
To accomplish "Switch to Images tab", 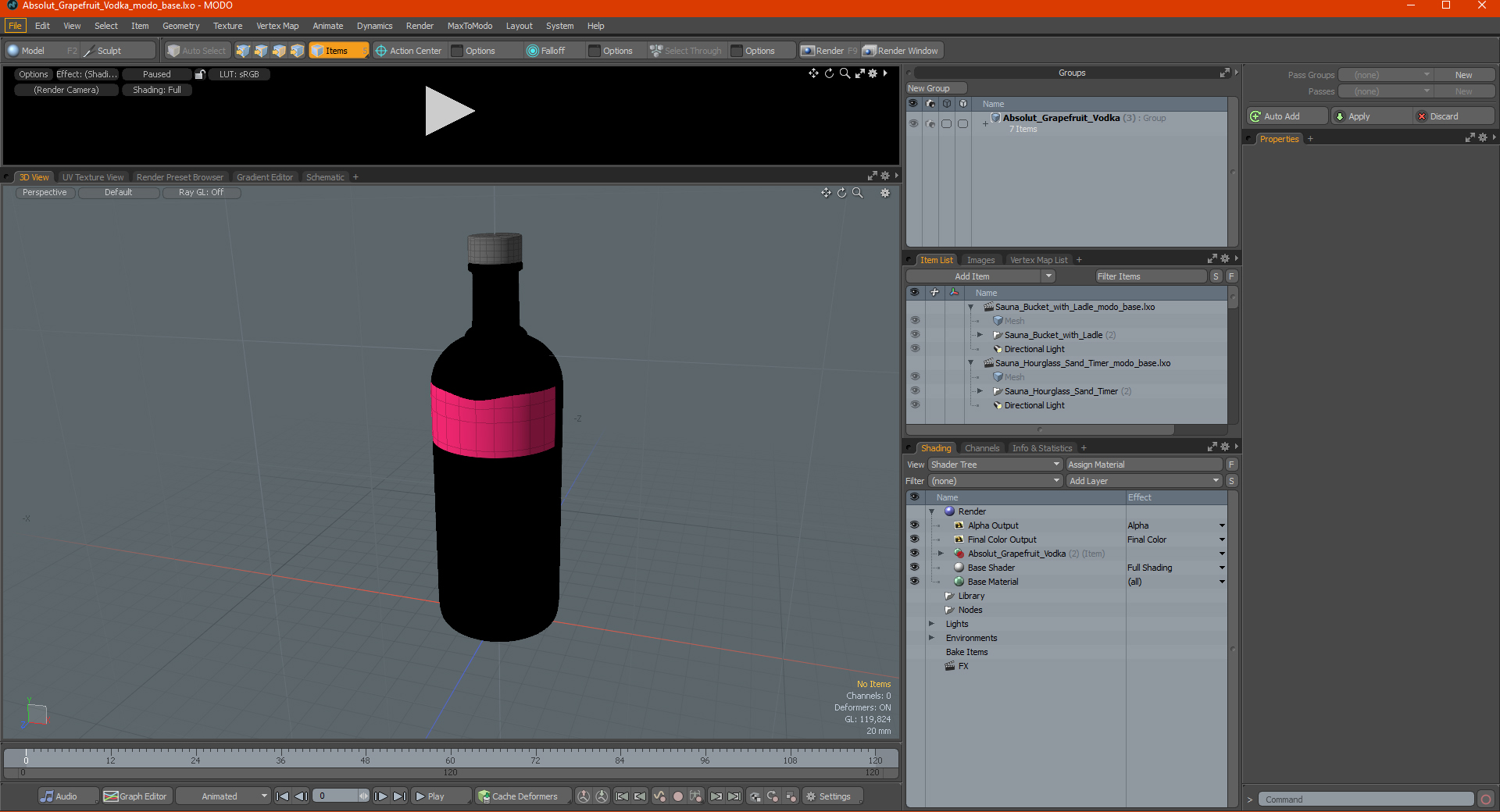I will (x=980, y=260).
